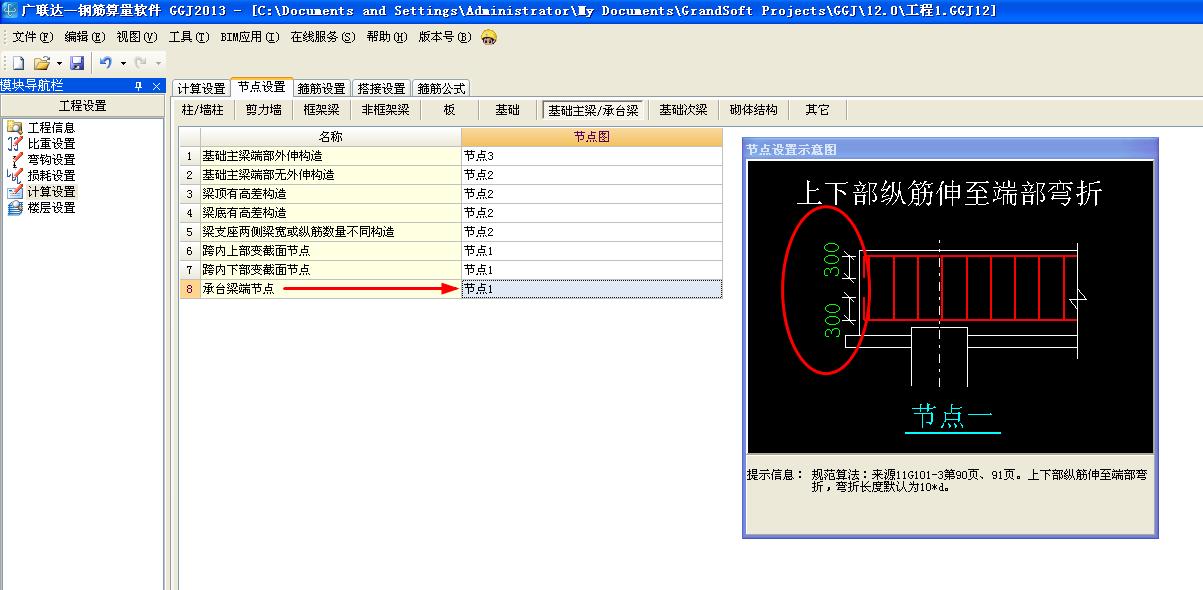Select the 非框架梁 component button

386,110
